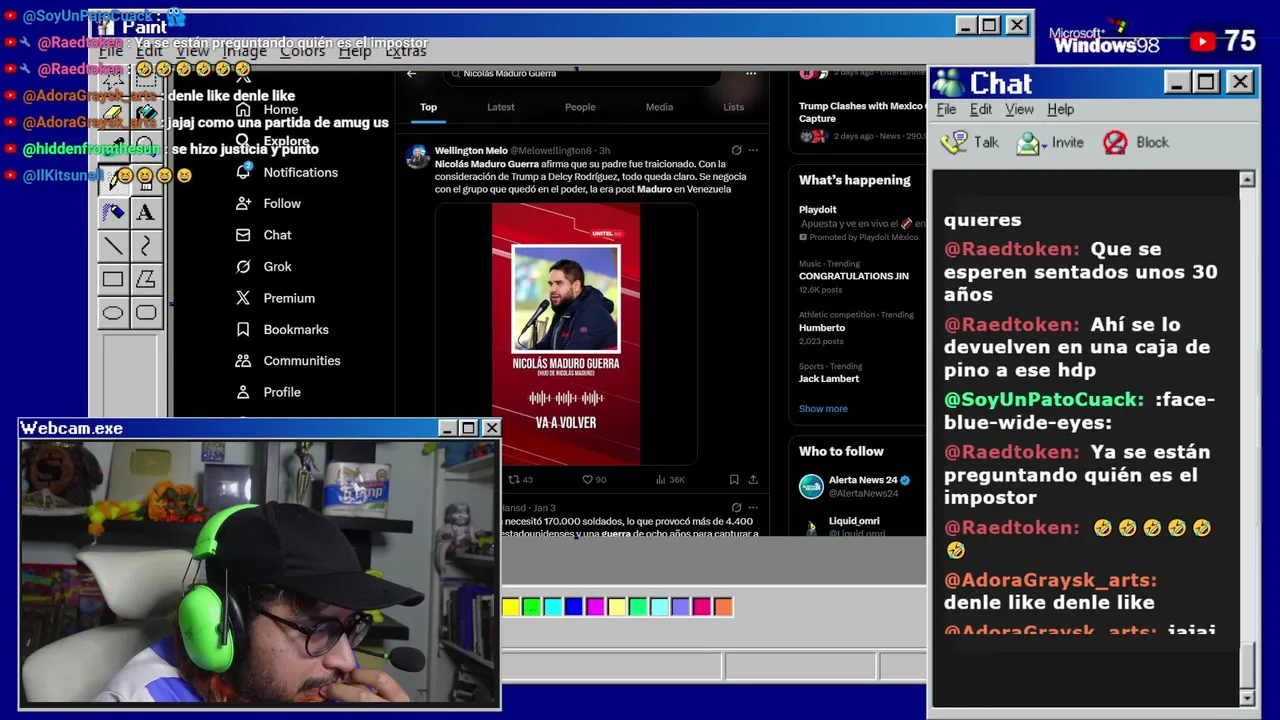Image resolution: width=1280 pixels, height=720 pixels.
Task: Switch to the Lists search tab
Action: coord(734,107)
